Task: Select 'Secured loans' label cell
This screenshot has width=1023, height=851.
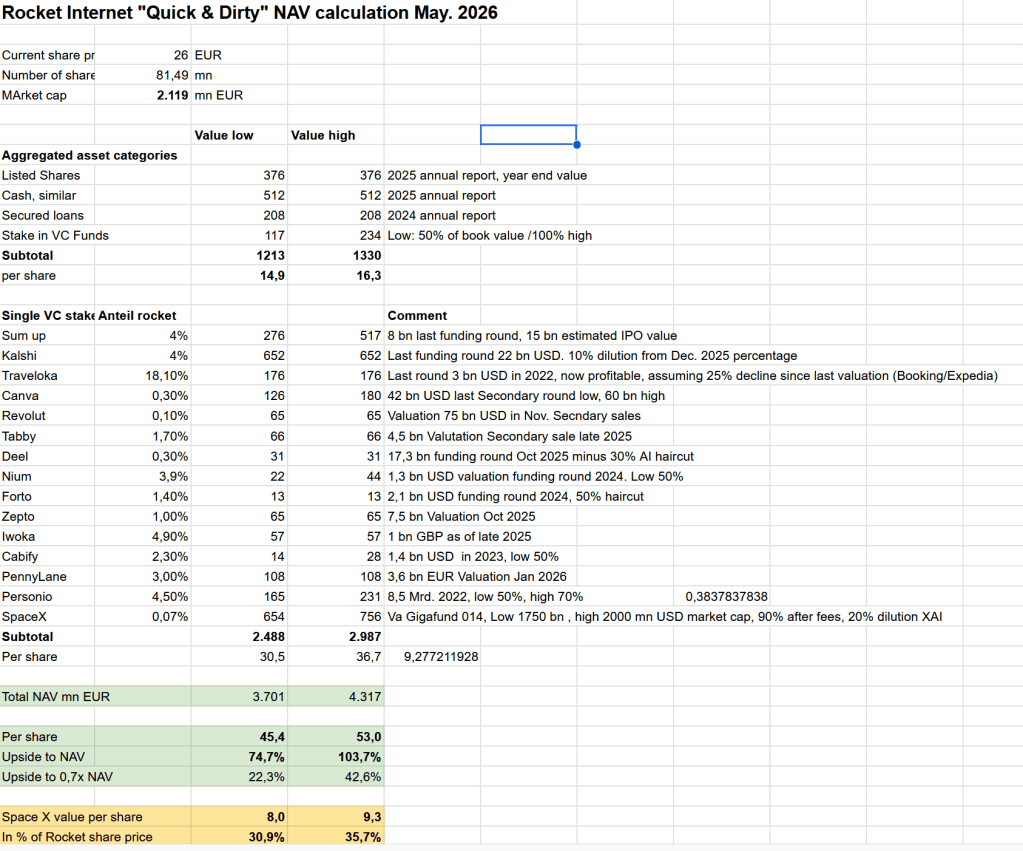Action: pyautogui.click(x=42, y=215)
